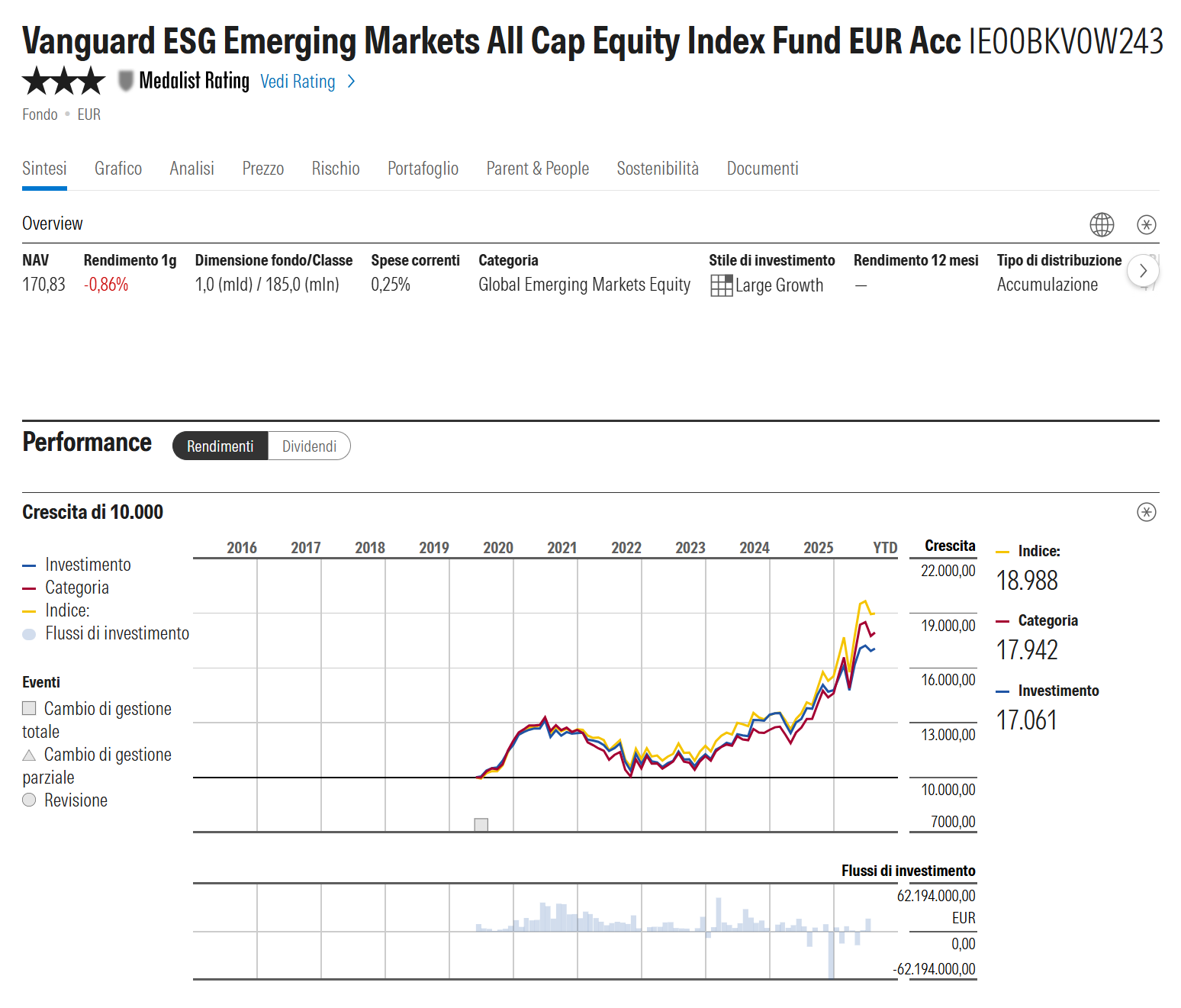Click the asterisk icon beside Crescita di 10.000
This screenshot has width=1181, height=1008.
coord(1147,512)
